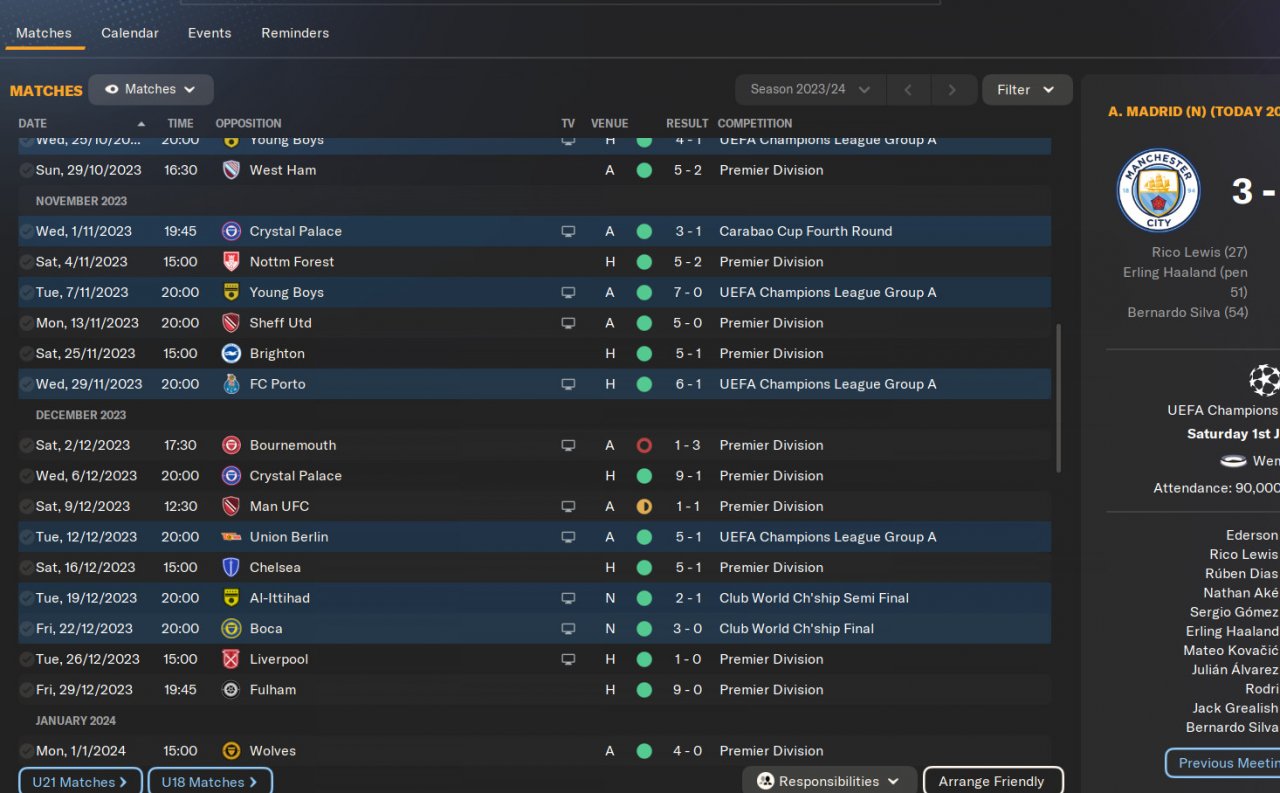
Task: Click the orange draw indicator for Man UFC
Action: tap(644, 506)
